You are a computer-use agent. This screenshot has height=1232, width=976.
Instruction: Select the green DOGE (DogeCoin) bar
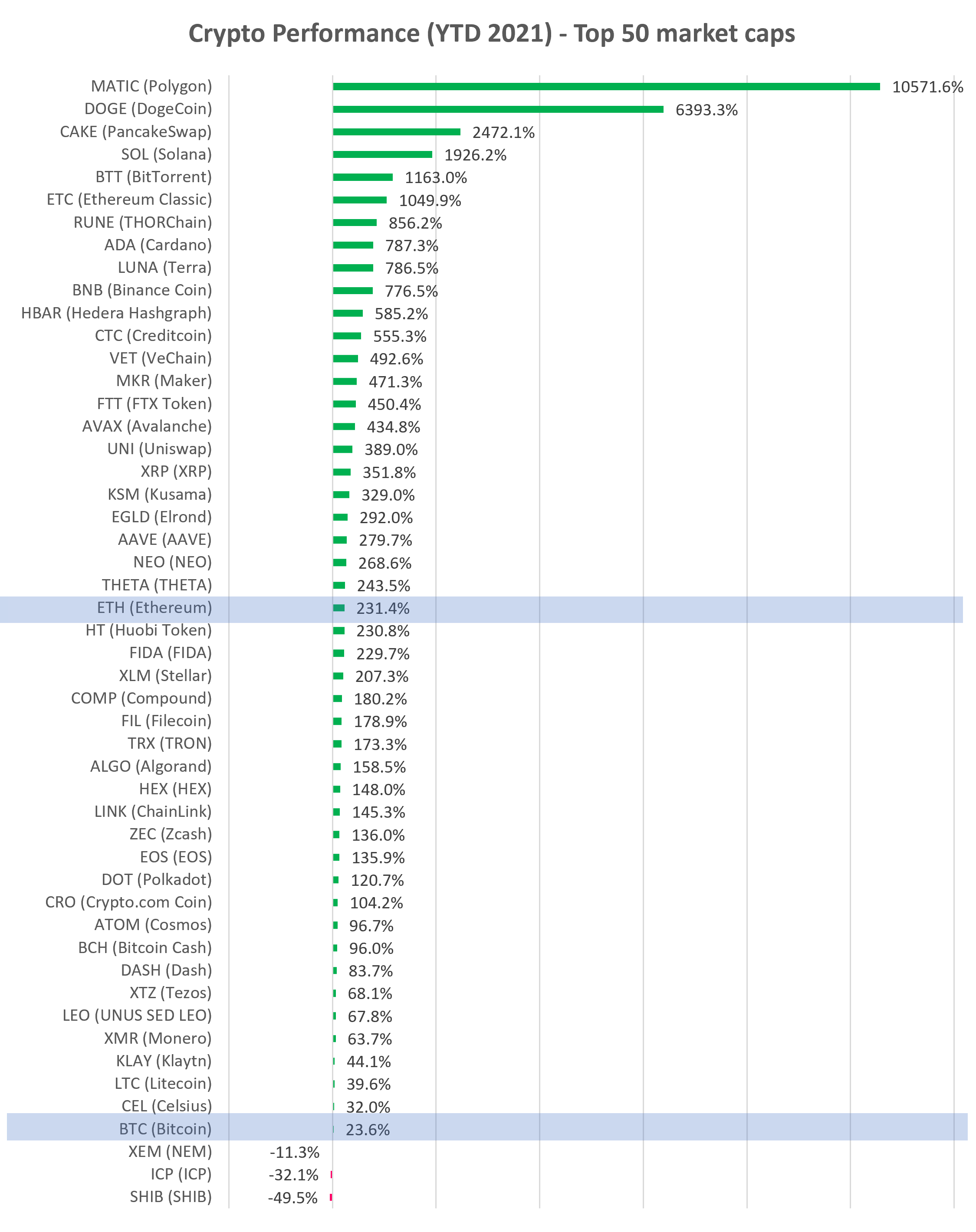(x=498, y=109)
